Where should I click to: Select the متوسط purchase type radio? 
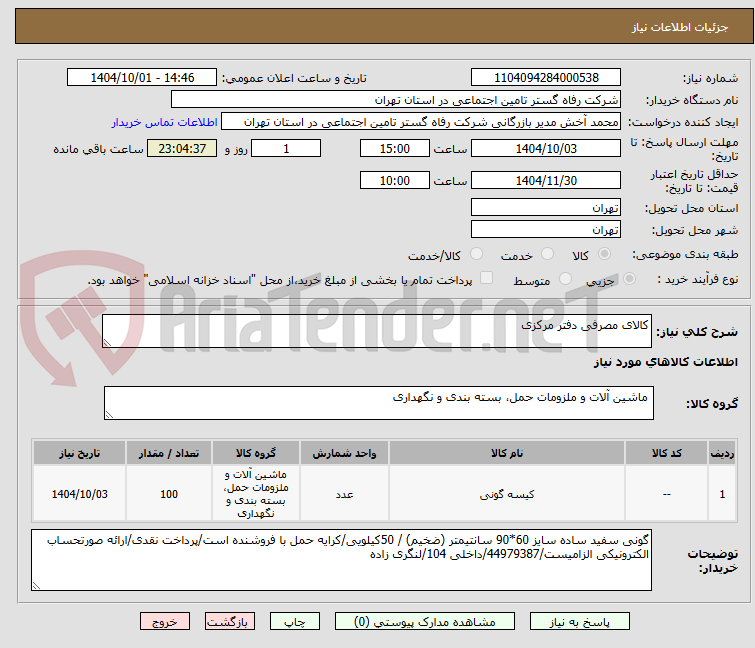[565, 279]
